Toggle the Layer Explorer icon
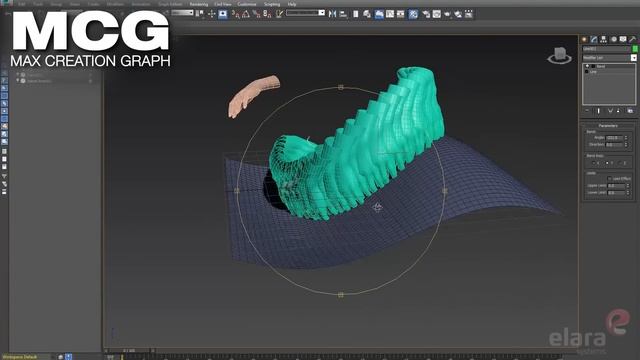The height and width of the screenshot is (360, 640). point(367,14)
